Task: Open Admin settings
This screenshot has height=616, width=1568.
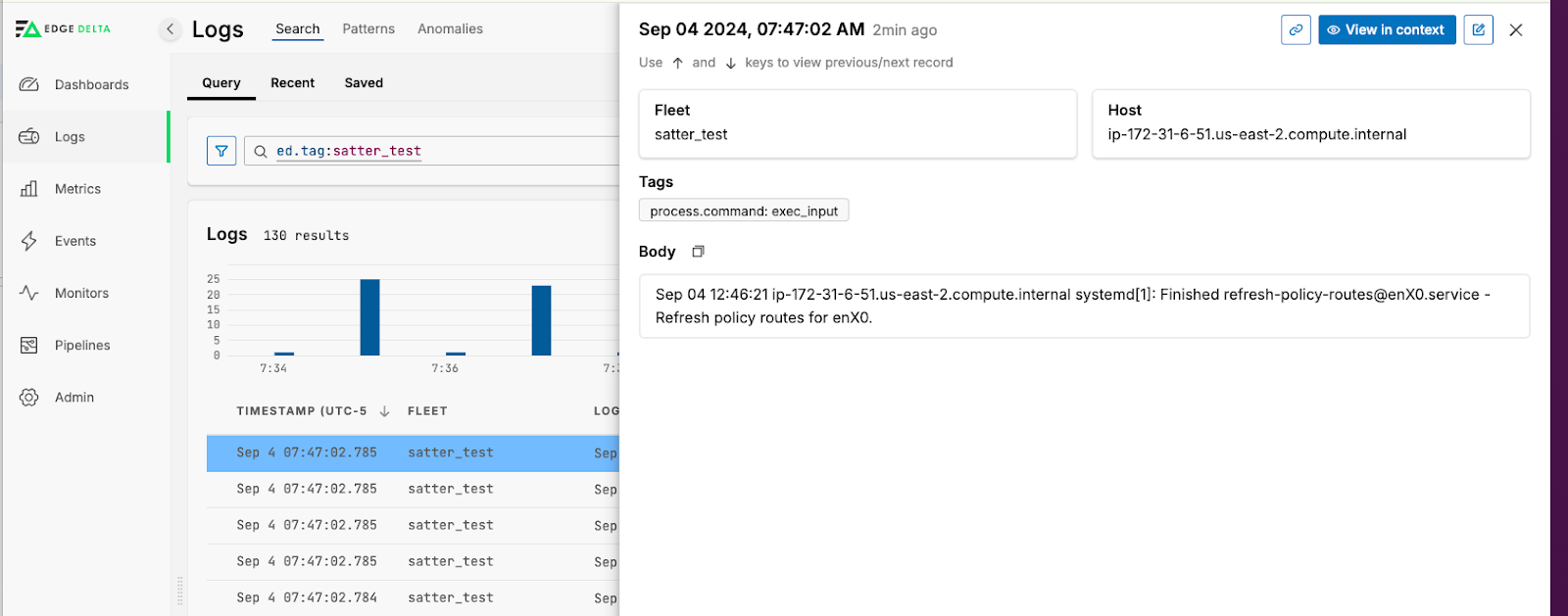Action: (x=74, y=398)
